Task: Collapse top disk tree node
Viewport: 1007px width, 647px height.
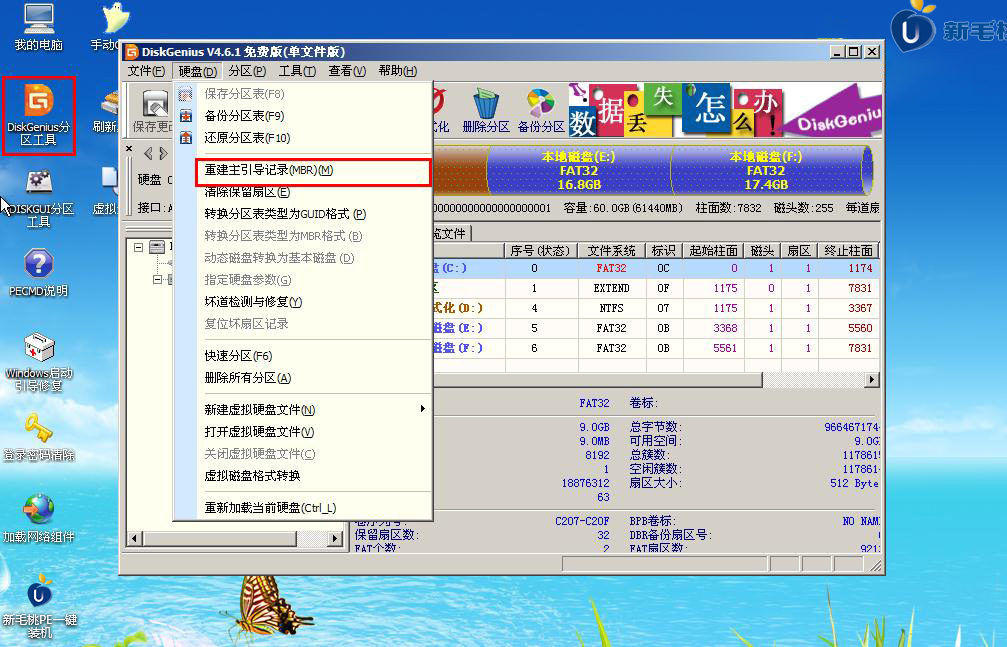Action: (x=138, y=247)
